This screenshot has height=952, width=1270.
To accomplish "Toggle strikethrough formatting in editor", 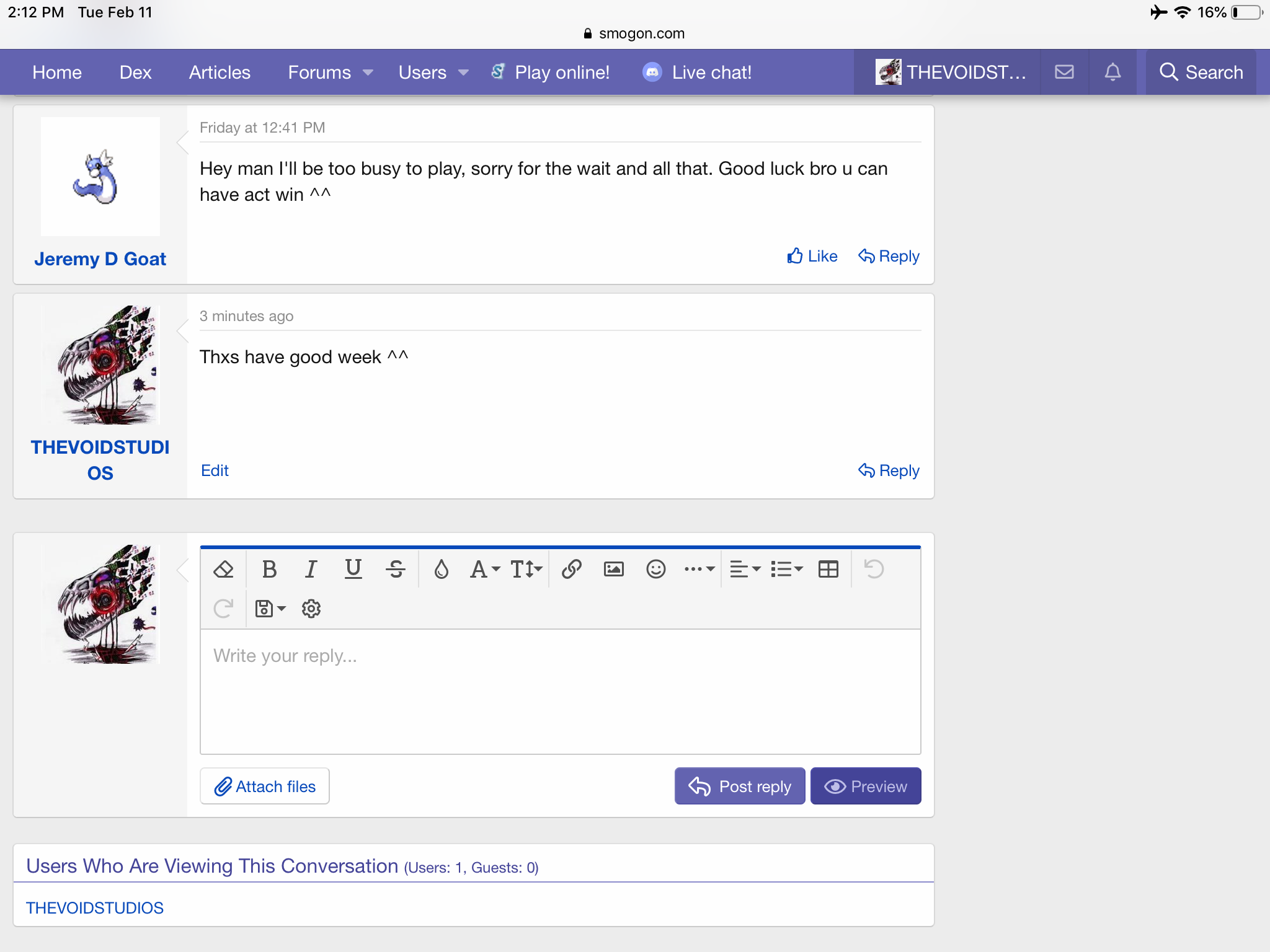I will 395,569.
